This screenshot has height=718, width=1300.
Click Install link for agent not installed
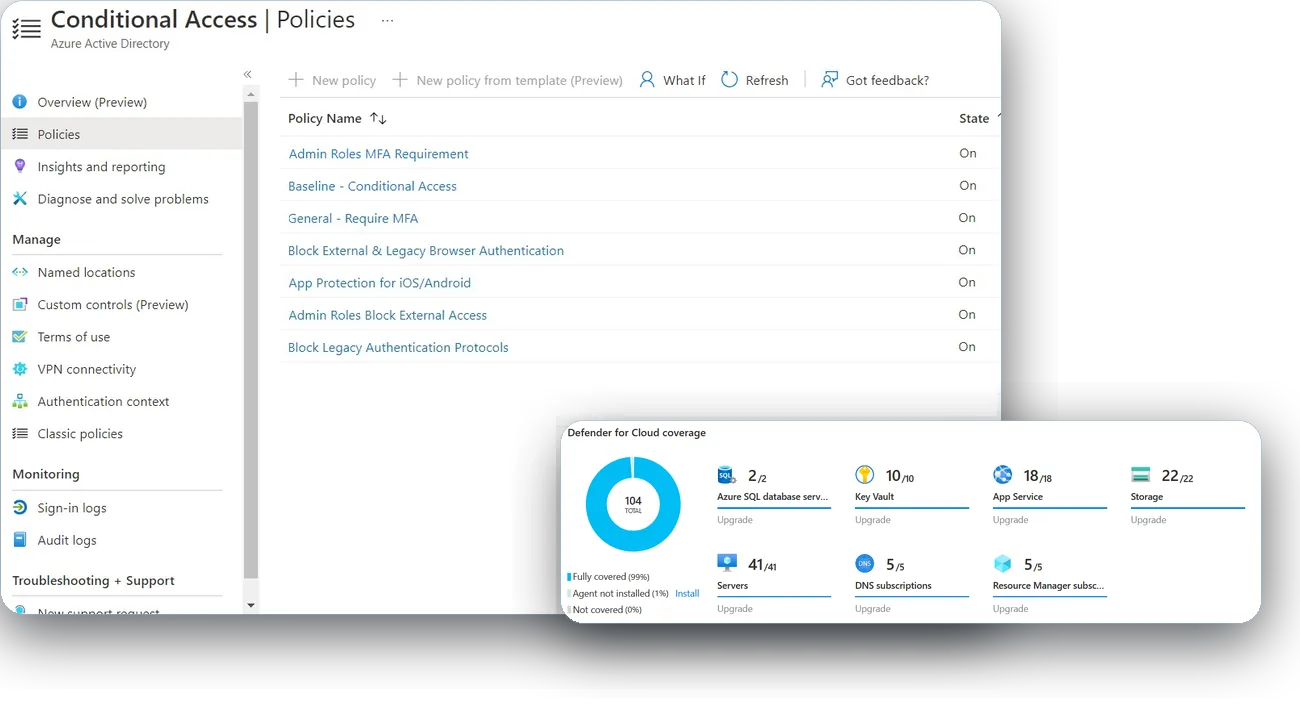point(687,593)
